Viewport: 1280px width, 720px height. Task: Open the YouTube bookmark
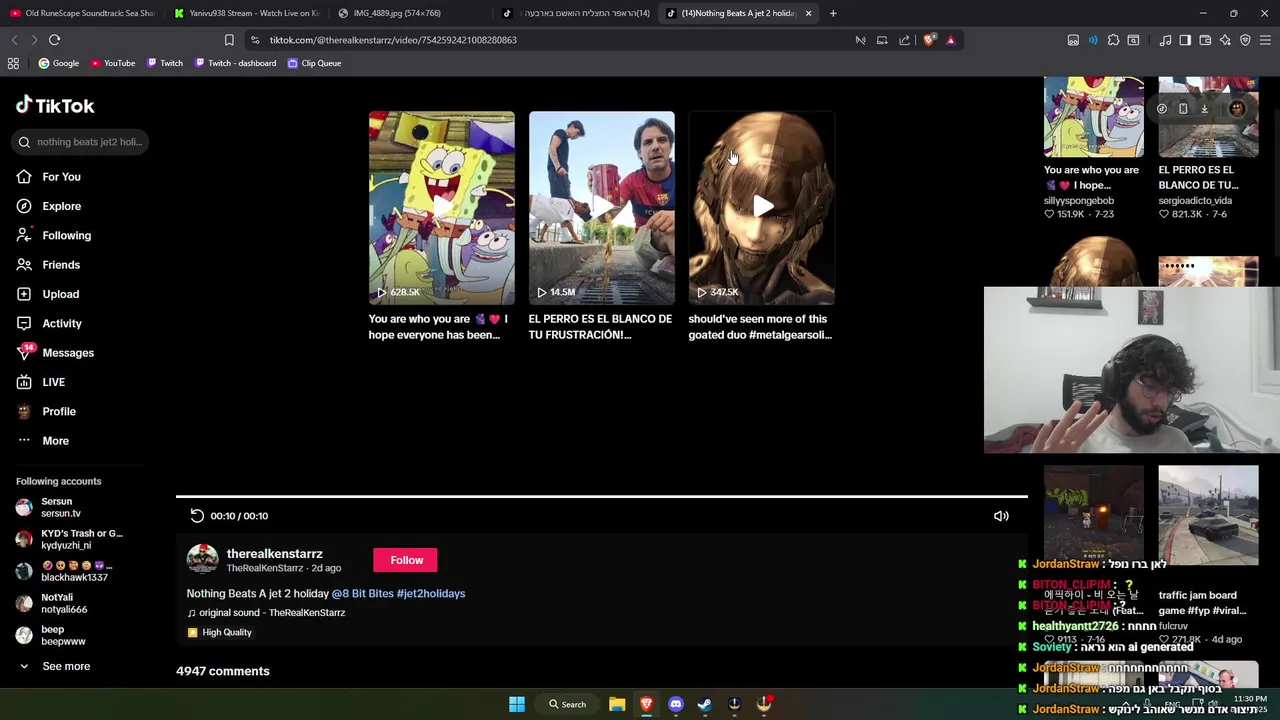point(112,63)
